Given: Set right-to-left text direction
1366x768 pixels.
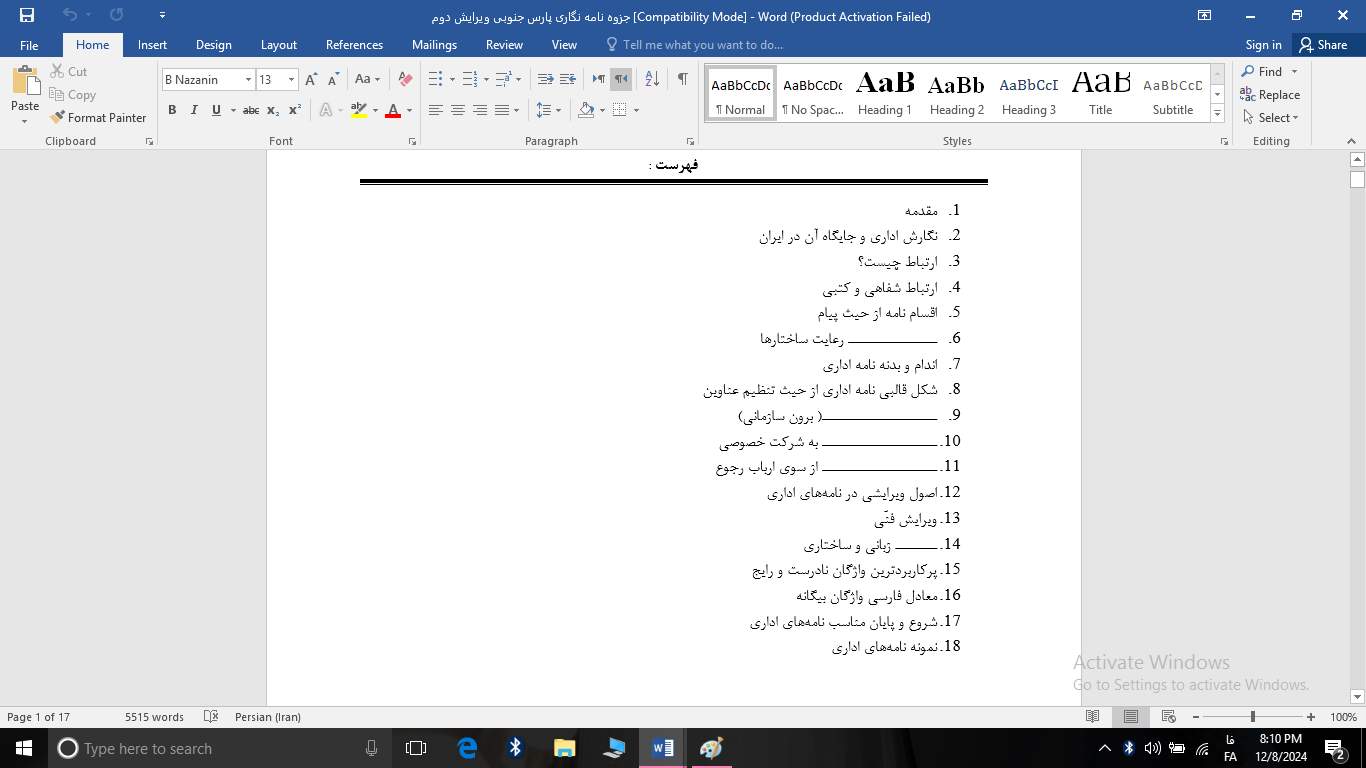Looking at the screenshot, I should (621, 79).
